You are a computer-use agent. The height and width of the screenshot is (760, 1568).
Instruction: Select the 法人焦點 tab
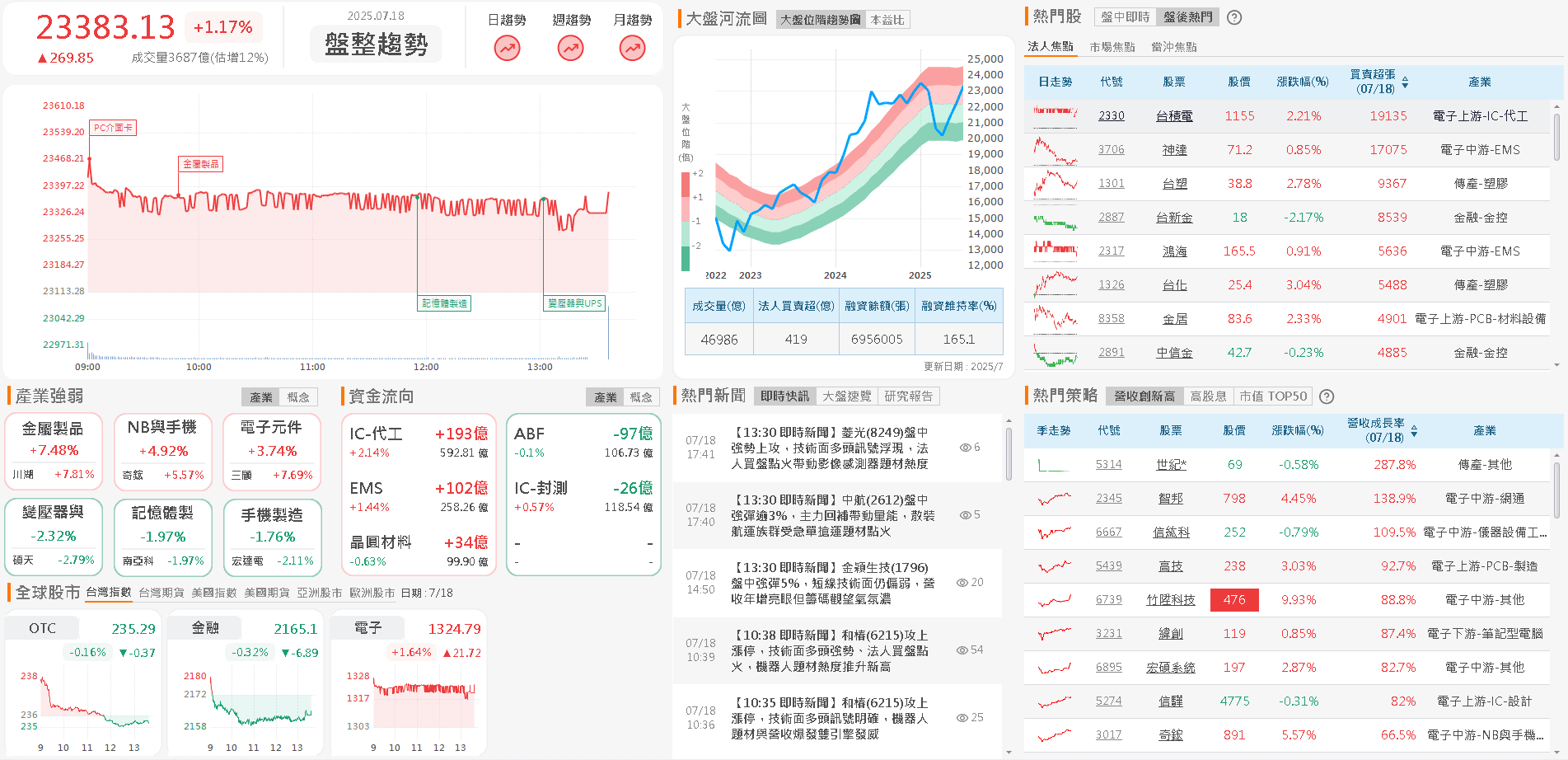point(1051,47)
